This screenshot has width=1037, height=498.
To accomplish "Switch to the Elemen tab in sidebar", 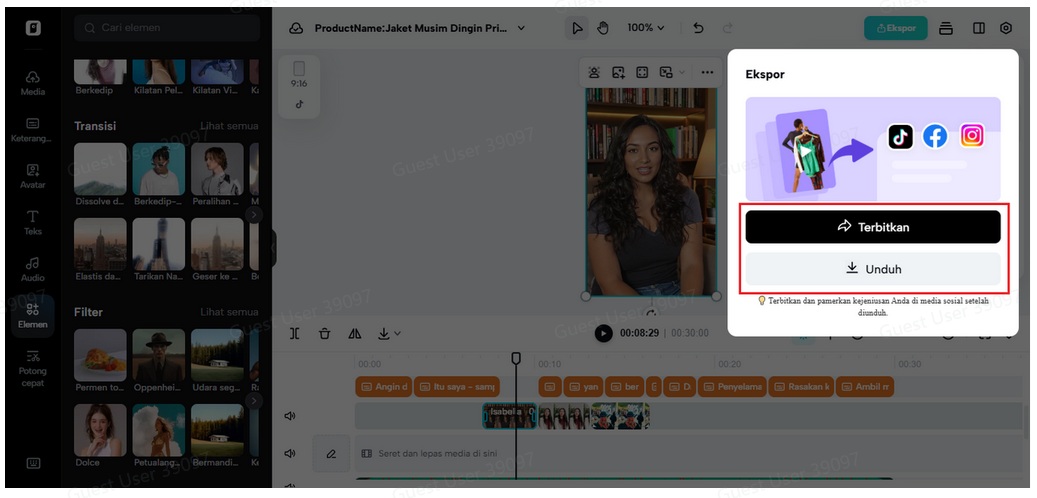I will tap(33, 315).
